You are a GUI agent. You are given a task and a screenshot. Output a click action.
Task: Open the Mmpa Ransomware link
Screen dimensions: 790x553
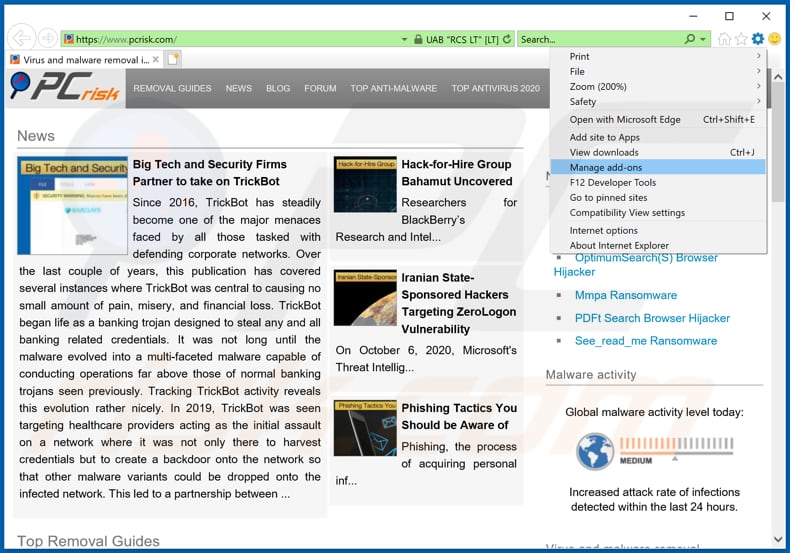tap(625, 295)
